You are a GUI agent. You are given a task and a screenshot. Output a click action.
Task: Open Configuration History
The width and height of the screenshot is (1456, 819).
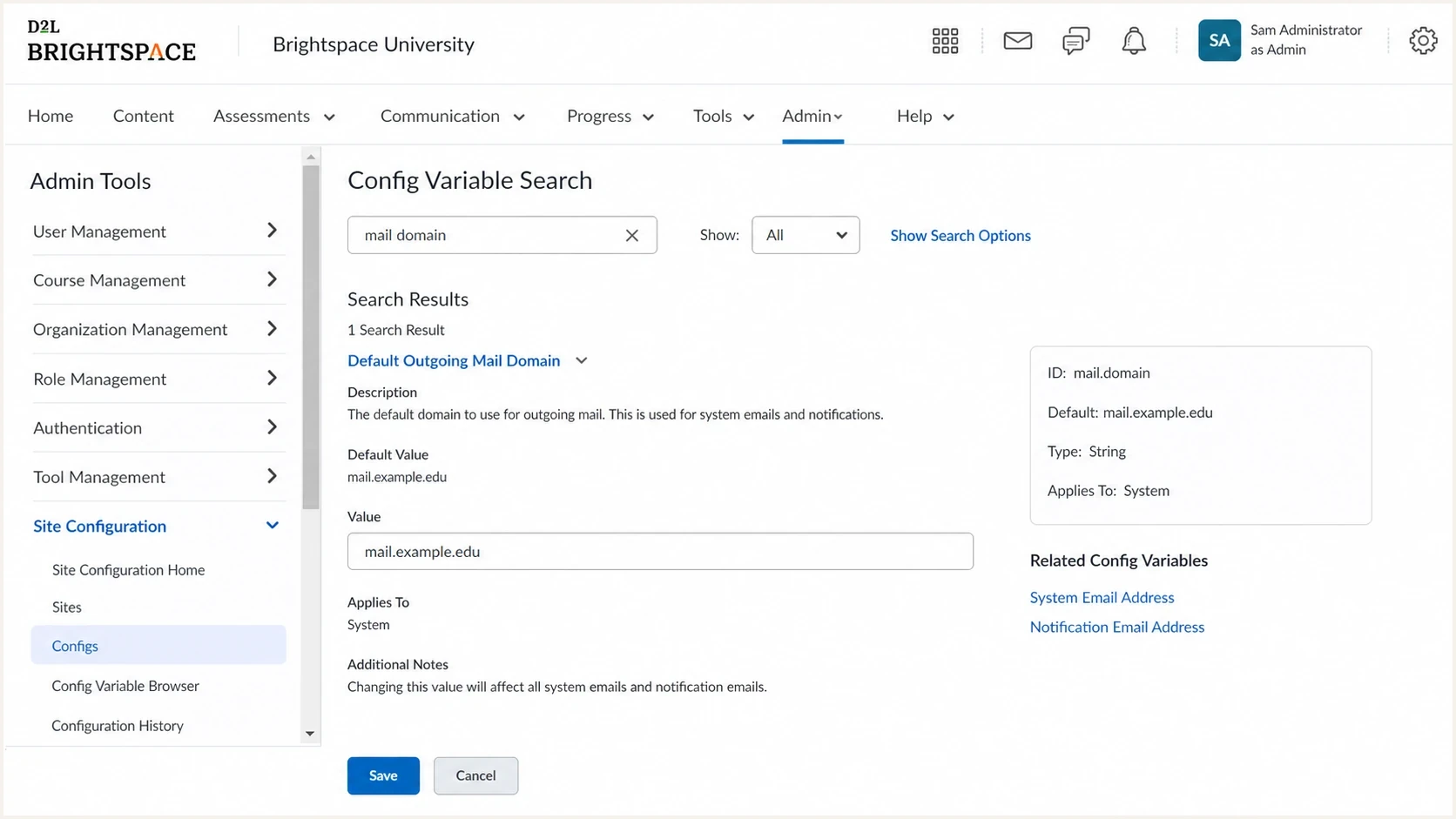pos(118,726)
